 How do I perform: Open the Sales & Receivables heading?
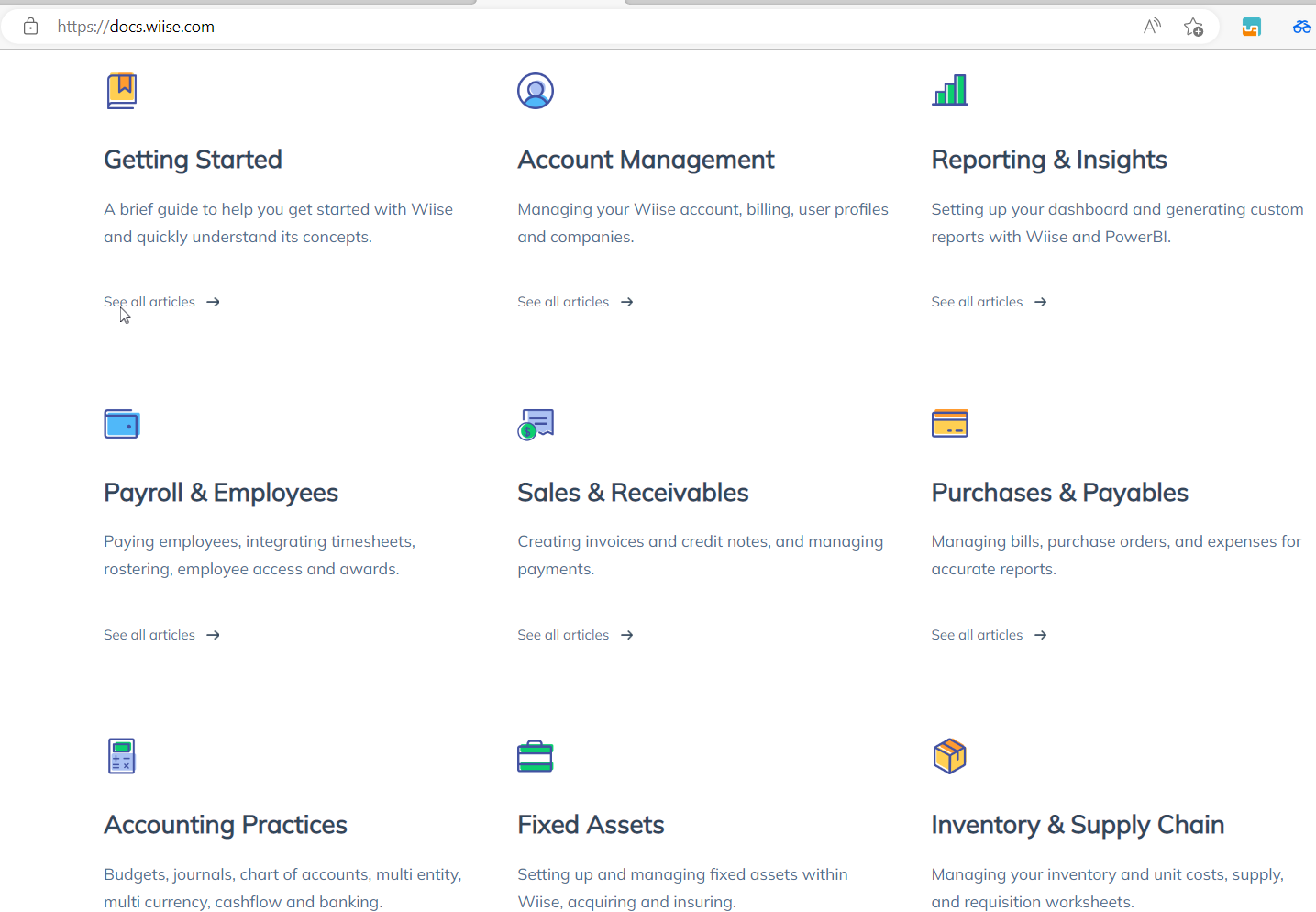[633, 493]
